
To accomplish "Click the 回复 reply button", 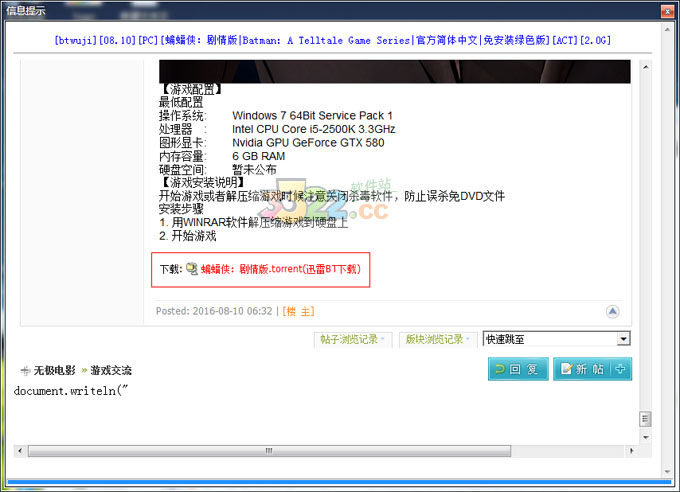I will (x=518, y=369).
